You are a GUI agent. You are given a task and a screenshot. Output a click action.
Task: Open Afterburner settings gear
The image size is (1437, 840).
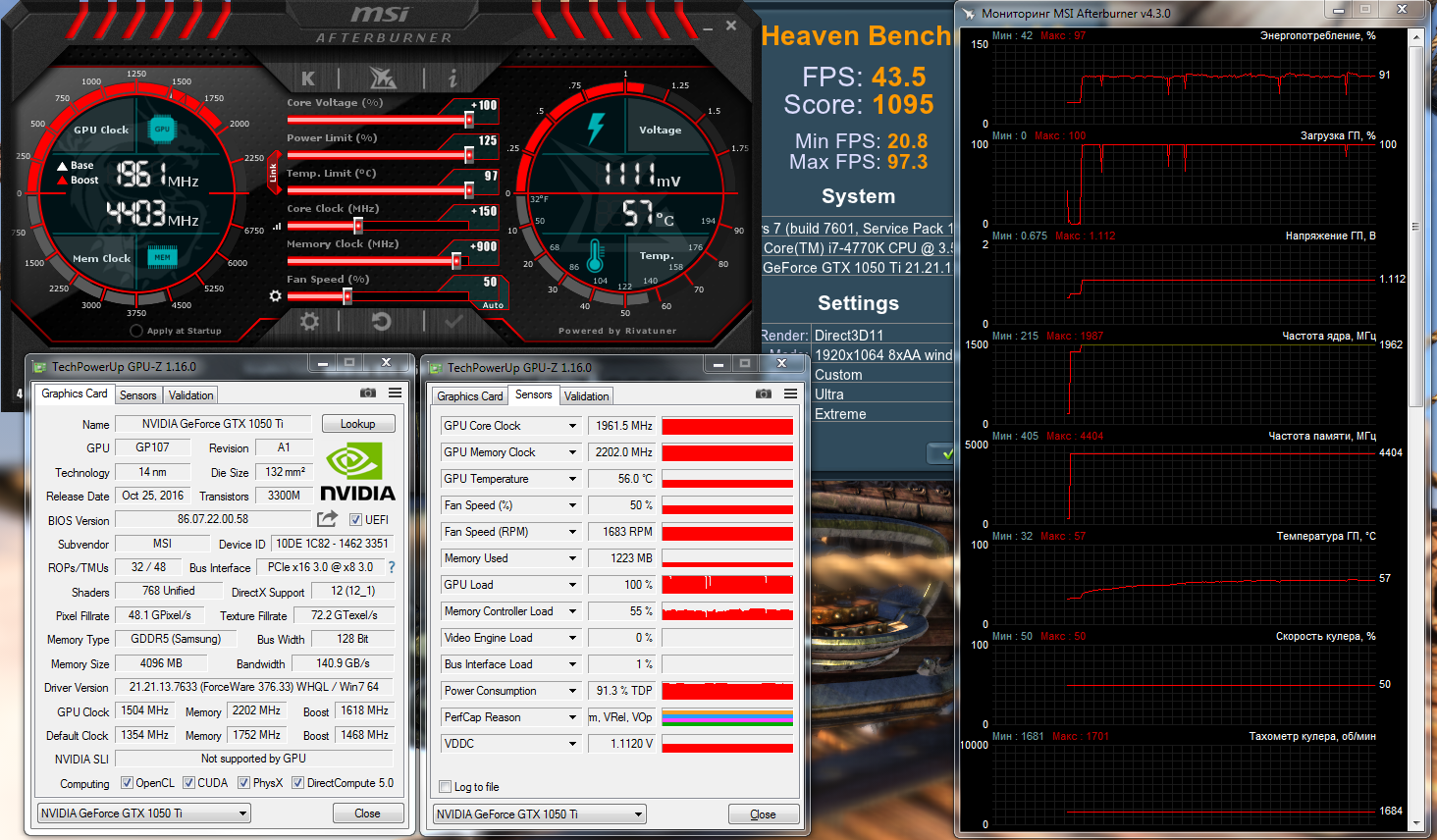pyautogui.click(x=309, y=321)
